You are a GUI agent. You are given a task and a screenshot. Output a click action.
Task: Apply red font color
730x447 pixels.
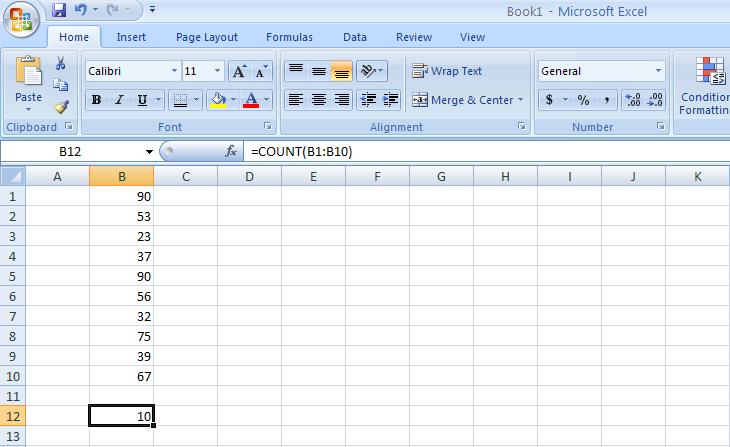tap(251, 100)
